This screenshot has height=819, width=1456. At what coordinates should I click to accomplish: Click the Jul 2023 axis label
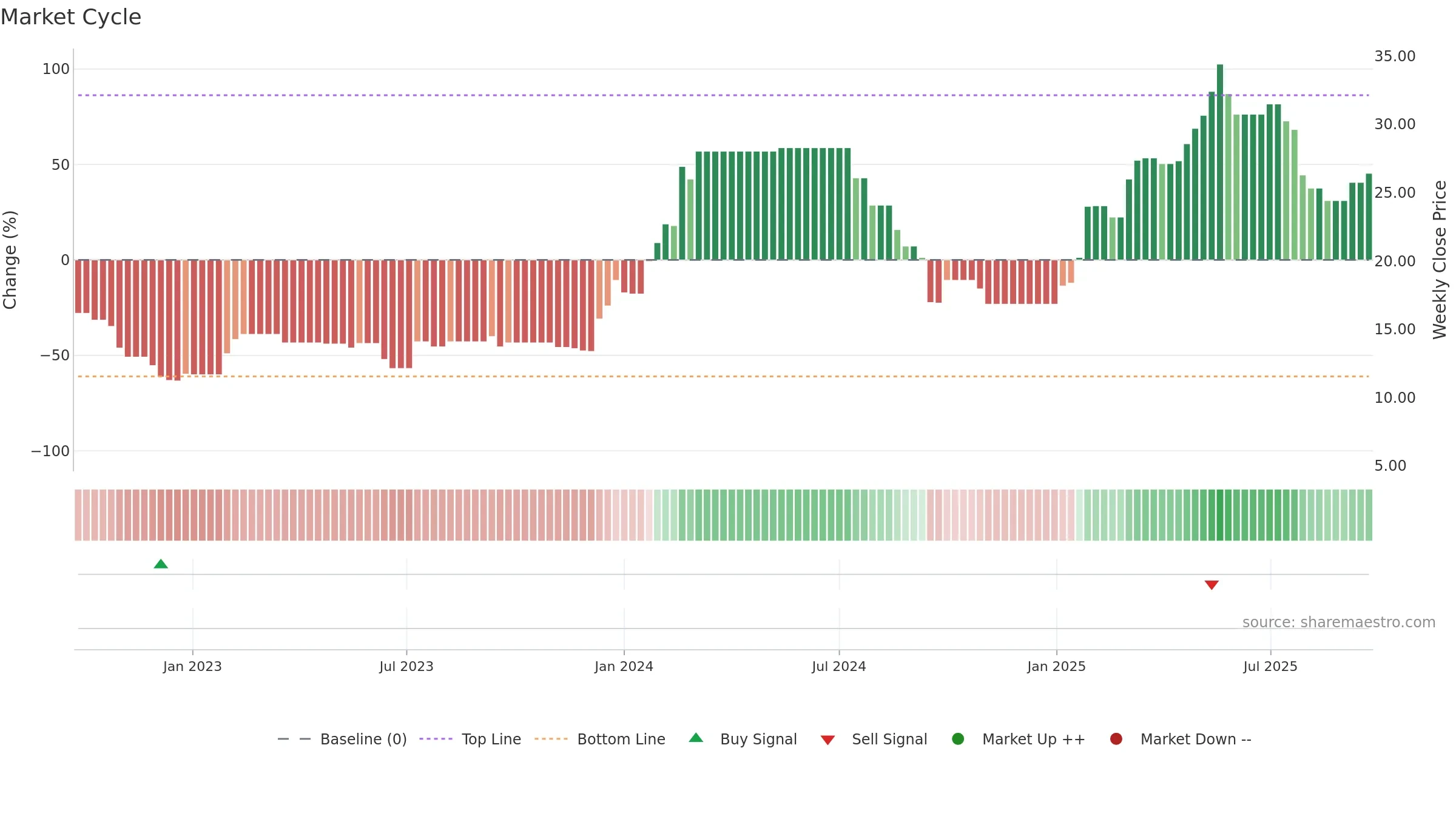point(406,666)
